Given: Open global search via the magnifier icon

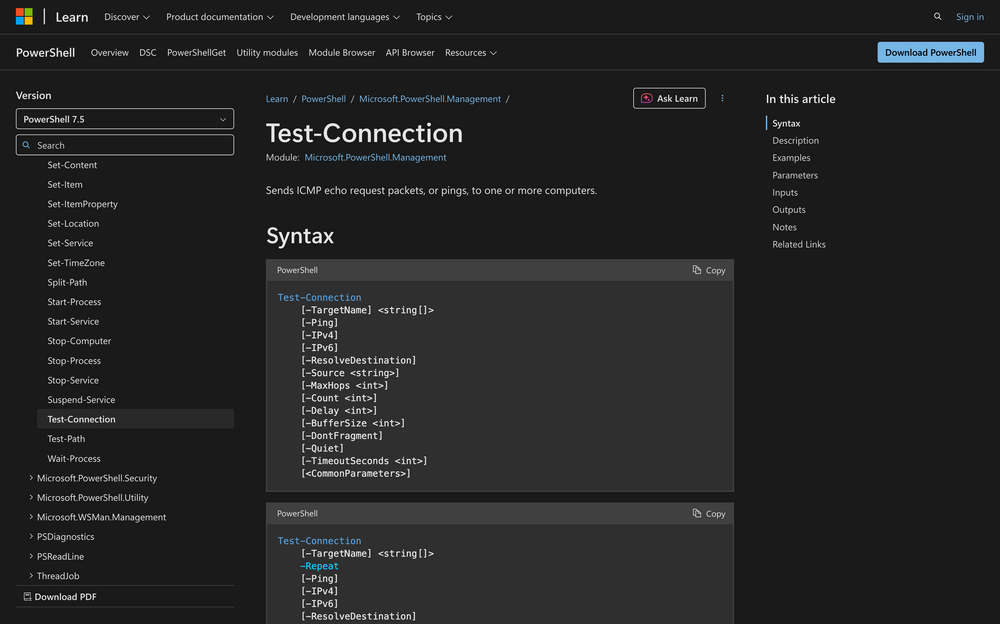Looking at the screenshot, I should (937, 16).
